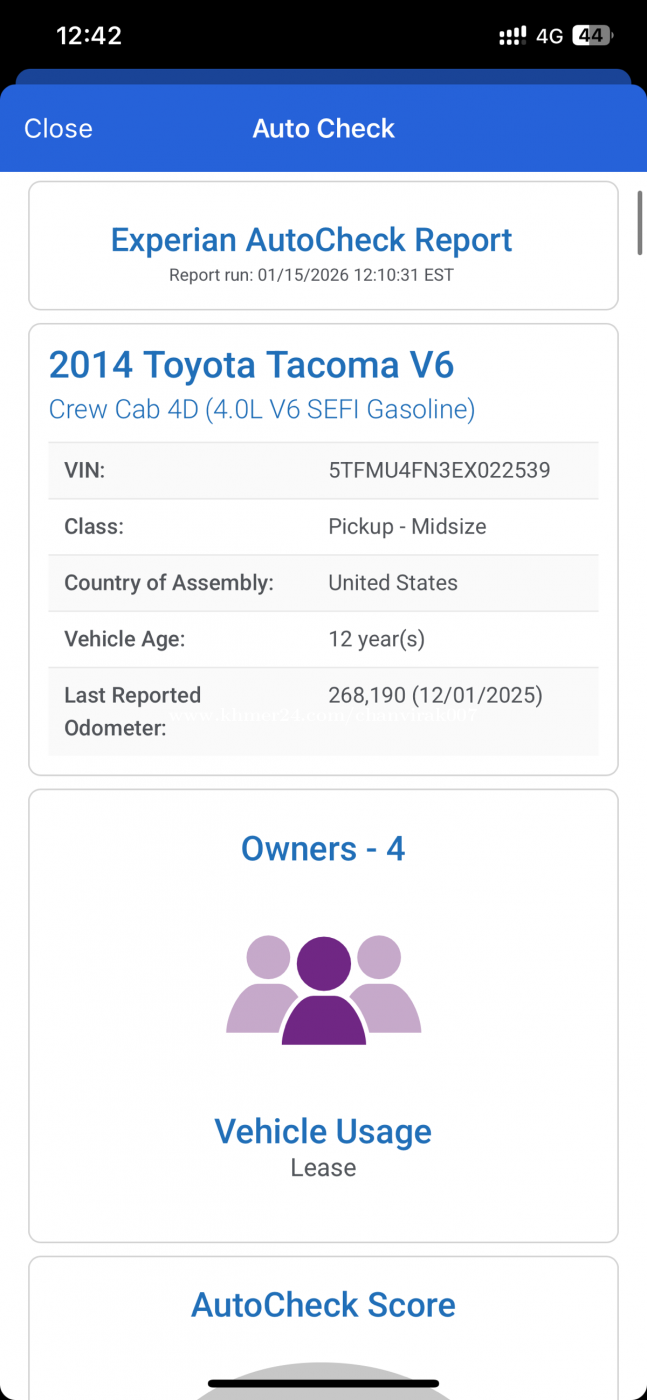Select the VIN number value
The height and width of the screenshot is (1400, 647).
coord(439,470)
